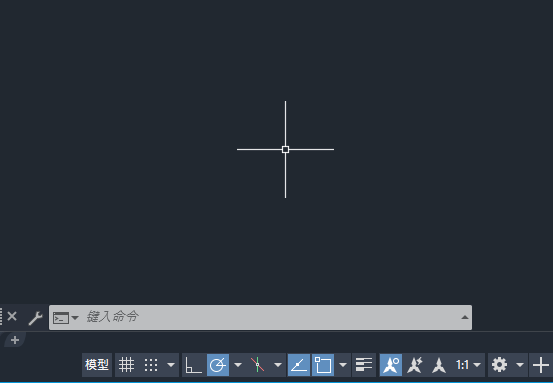Switch to the 模型 model space button

[x=97, y=365]
